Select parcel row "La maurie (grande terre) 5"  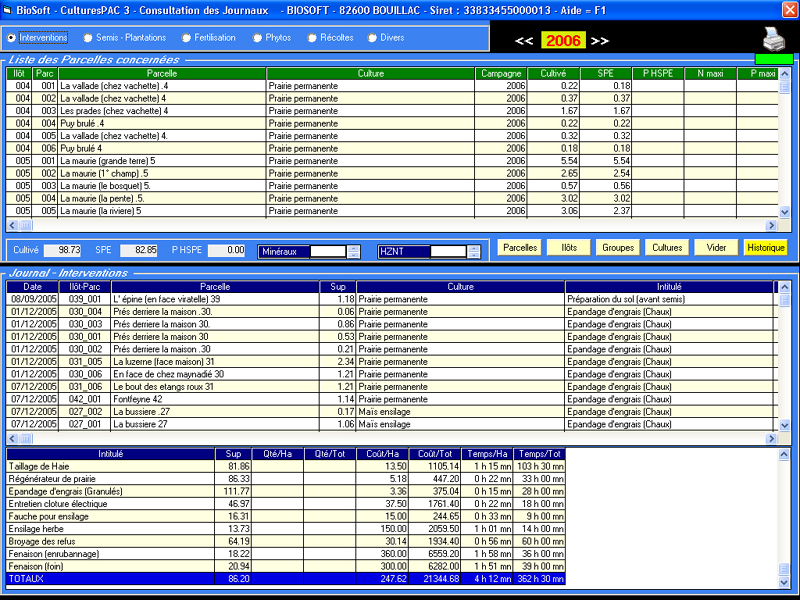point(392,161)
